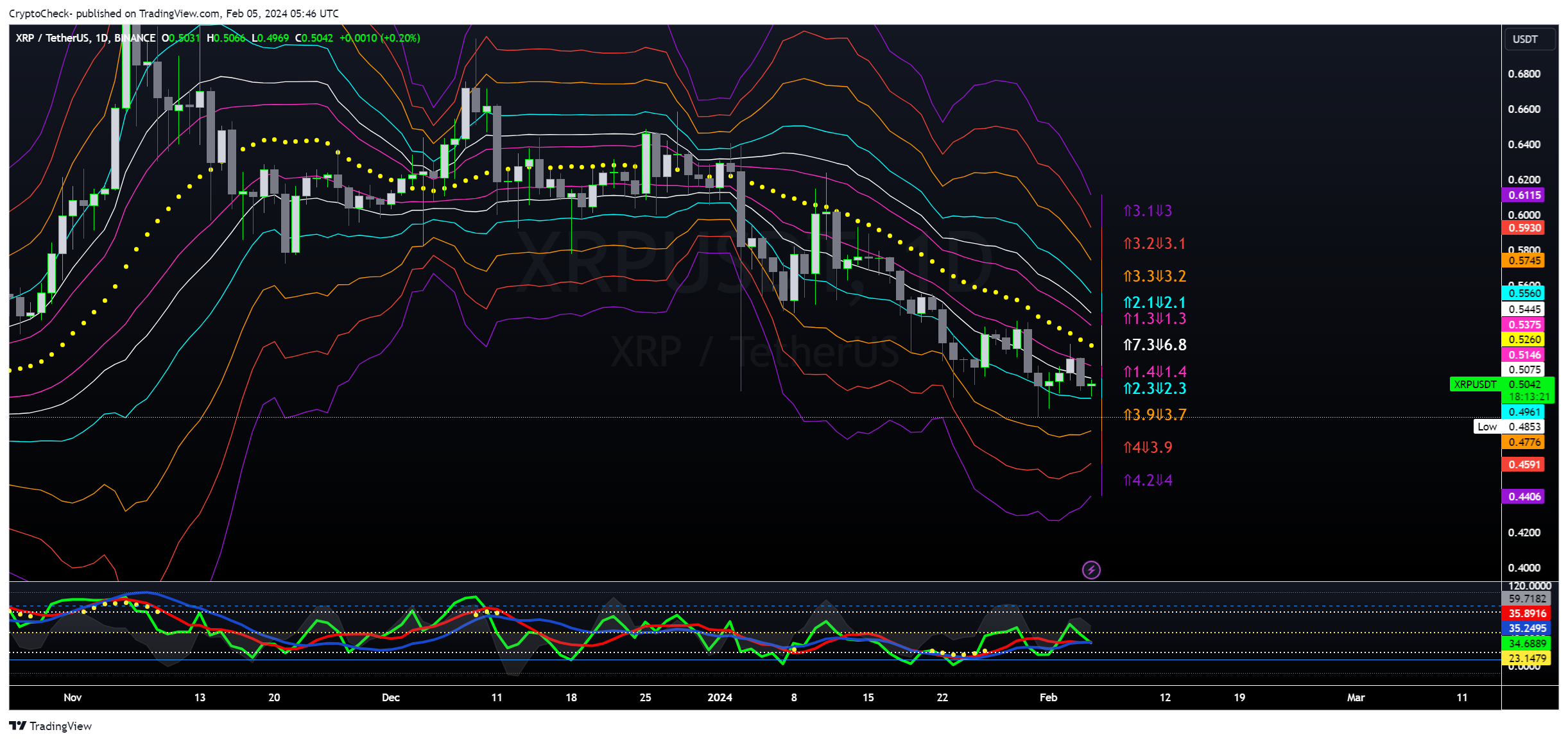Click the grey 59.7182 indicator value
Viewport: 1568px width, 741px height.
[x=1527, y=599]
